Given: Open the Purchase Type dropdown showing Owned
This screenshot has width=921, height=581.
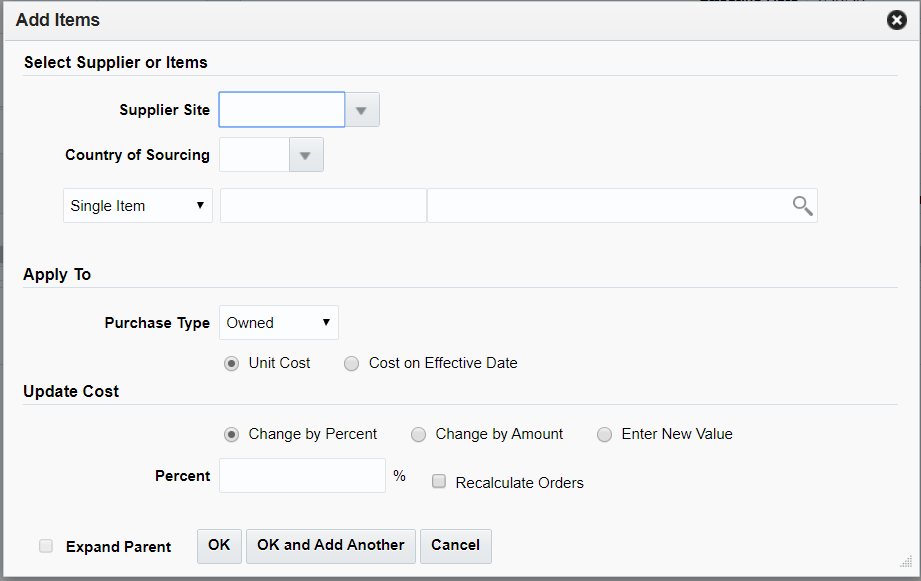Looking at the screenshot, I should [x=278, y=322].
